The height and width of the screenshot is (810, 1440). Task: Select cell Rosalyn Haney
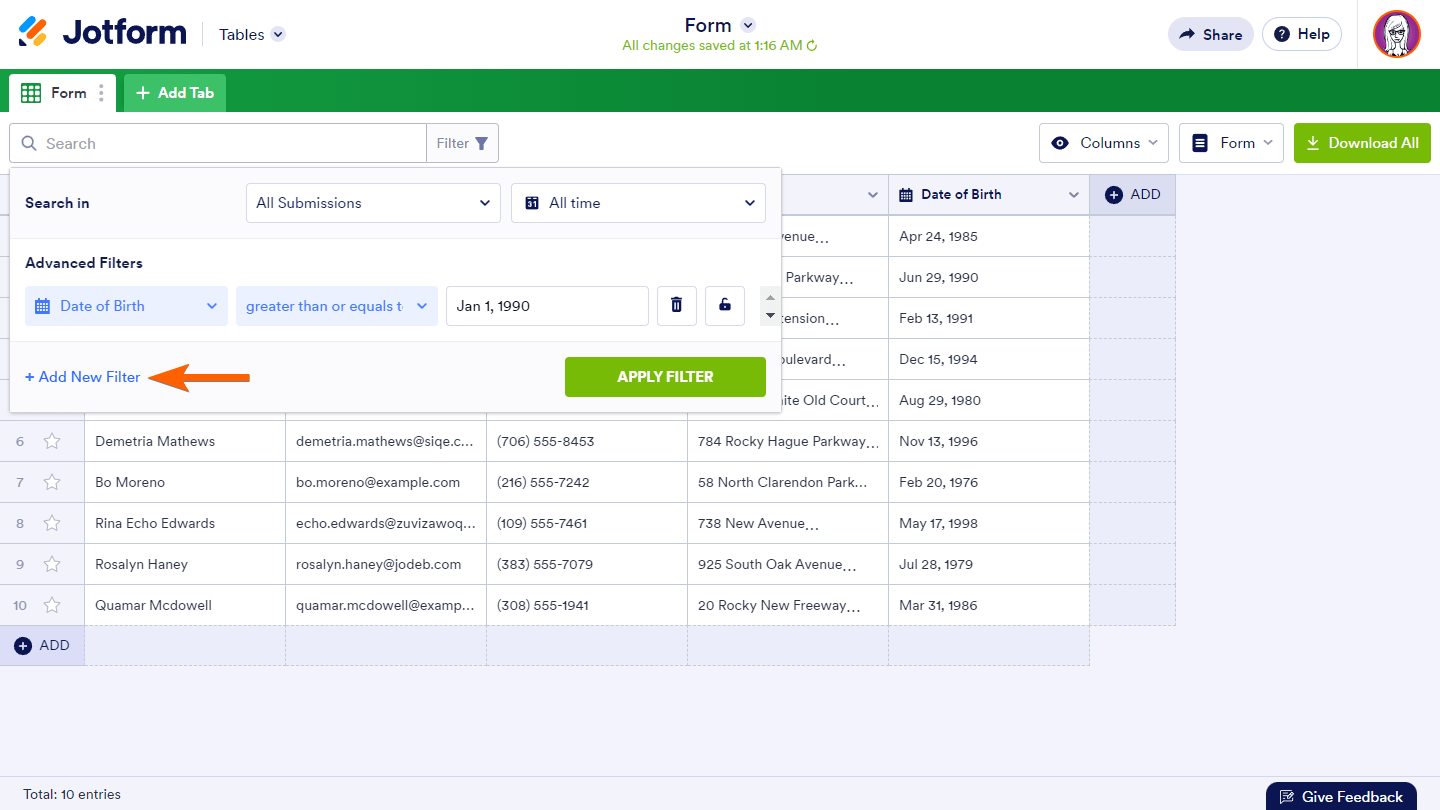point(185,564)
